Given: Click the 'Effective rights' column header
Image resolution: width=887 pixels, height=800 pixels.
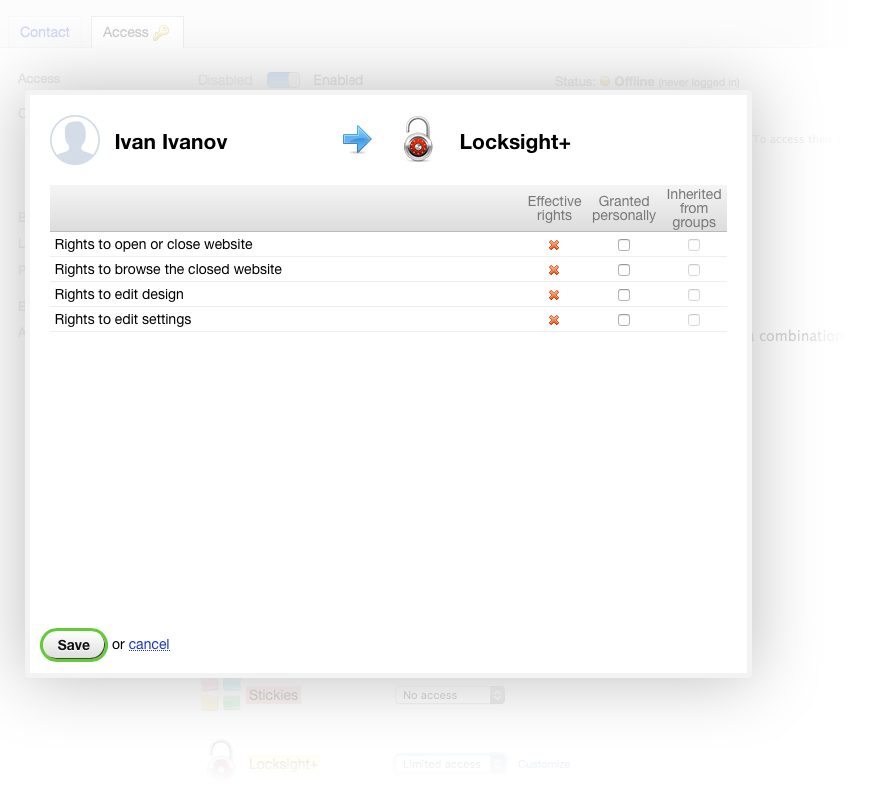Looking at the screenshot, I should point(554,208).
